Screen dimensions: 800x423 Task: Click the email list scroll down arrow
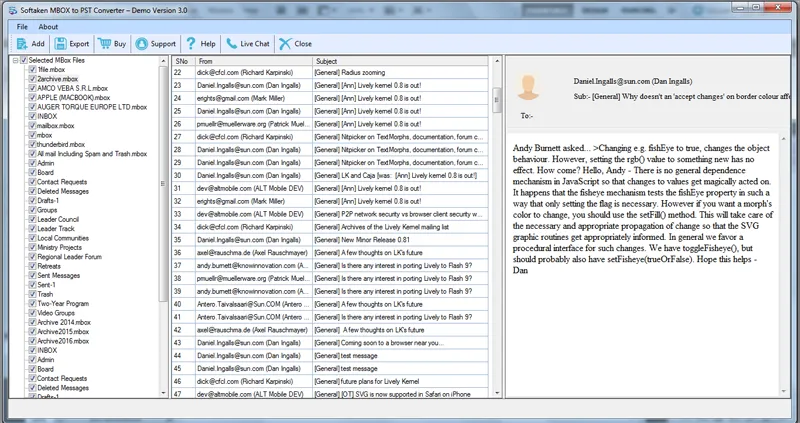click(496, 393)
